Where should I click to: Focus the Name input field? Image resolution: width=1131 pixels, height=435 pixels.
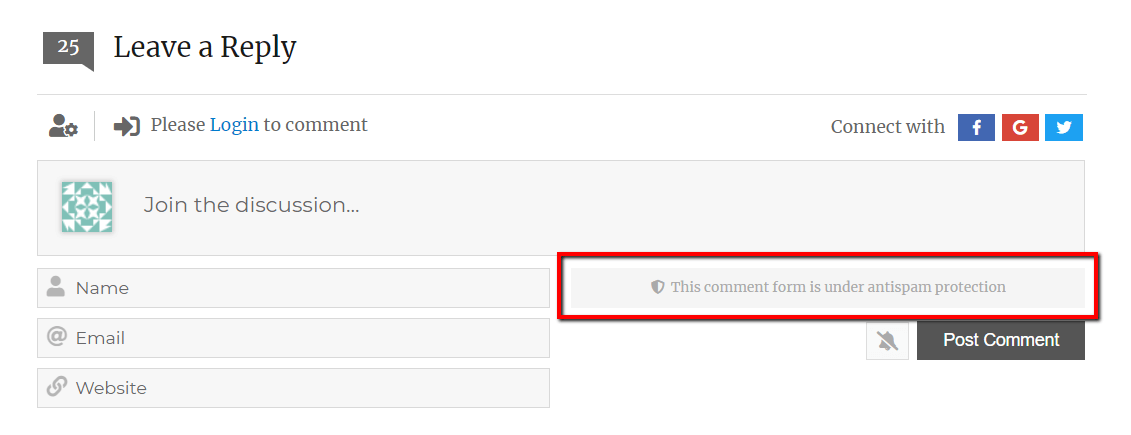(x=300, y=288)
